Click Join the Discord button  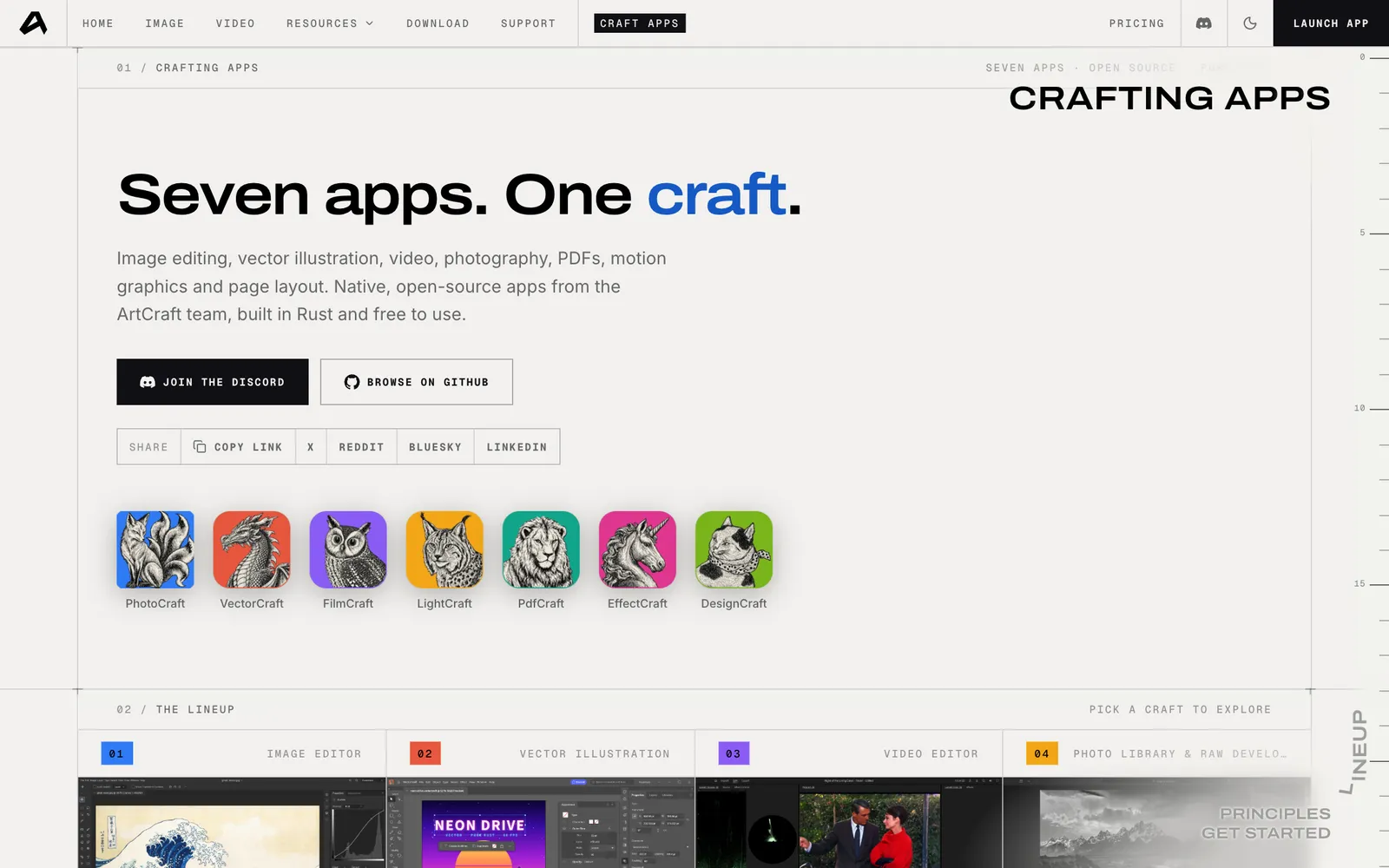click(x=213, y=382)
